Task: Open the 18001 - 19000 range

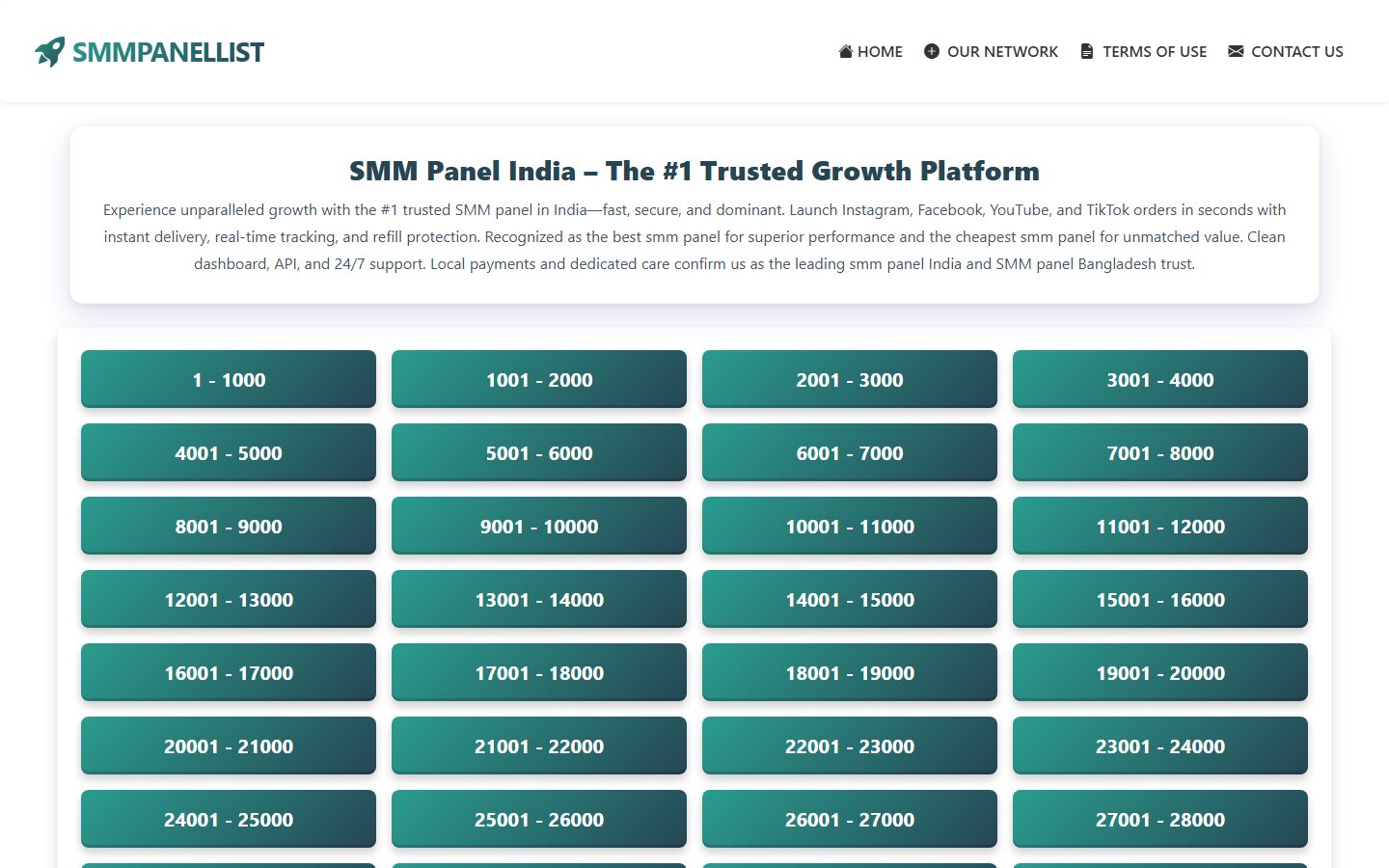Action: (x=850, y=673)
